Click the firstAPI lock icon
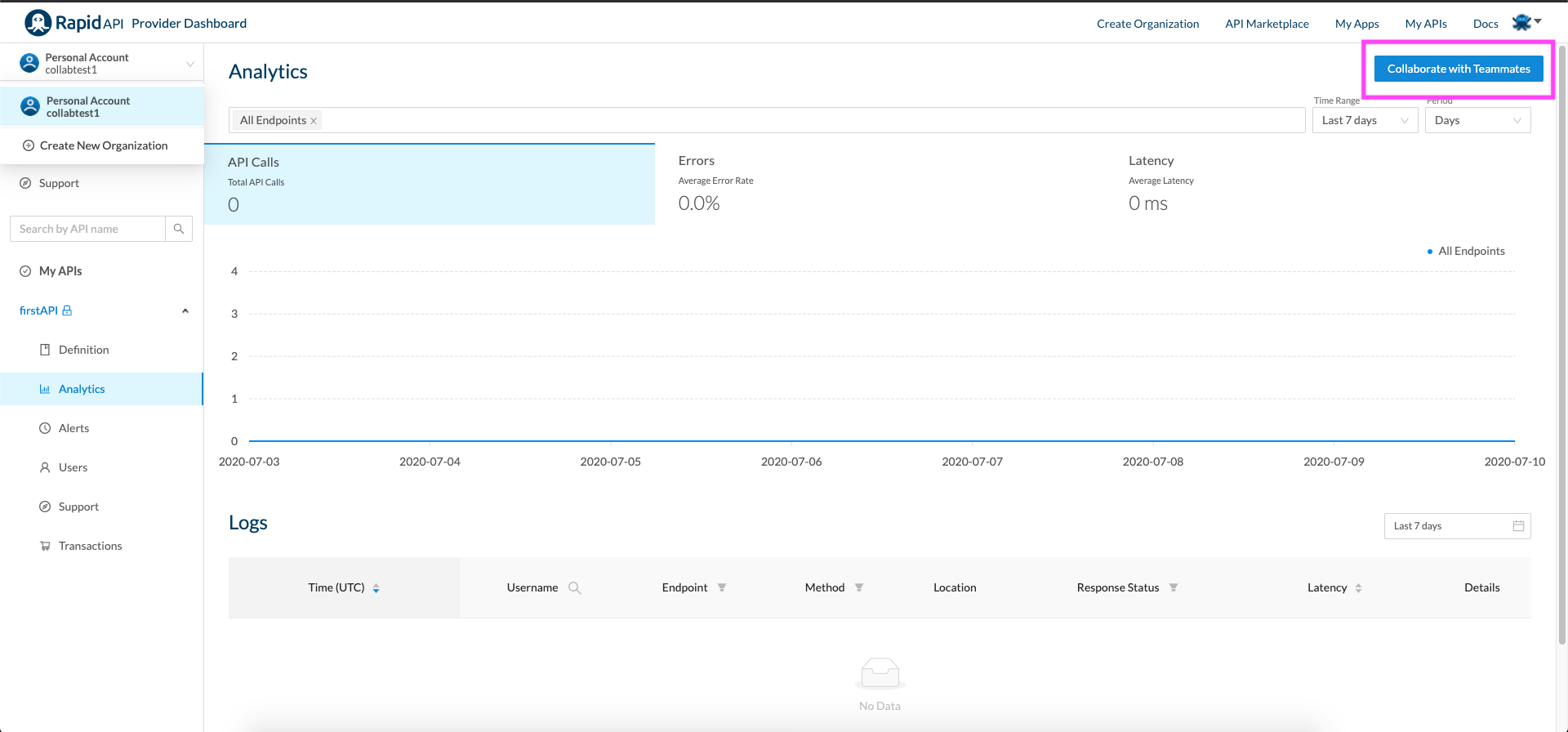Screen dimensions: 1568x732 tap(67, 310)
